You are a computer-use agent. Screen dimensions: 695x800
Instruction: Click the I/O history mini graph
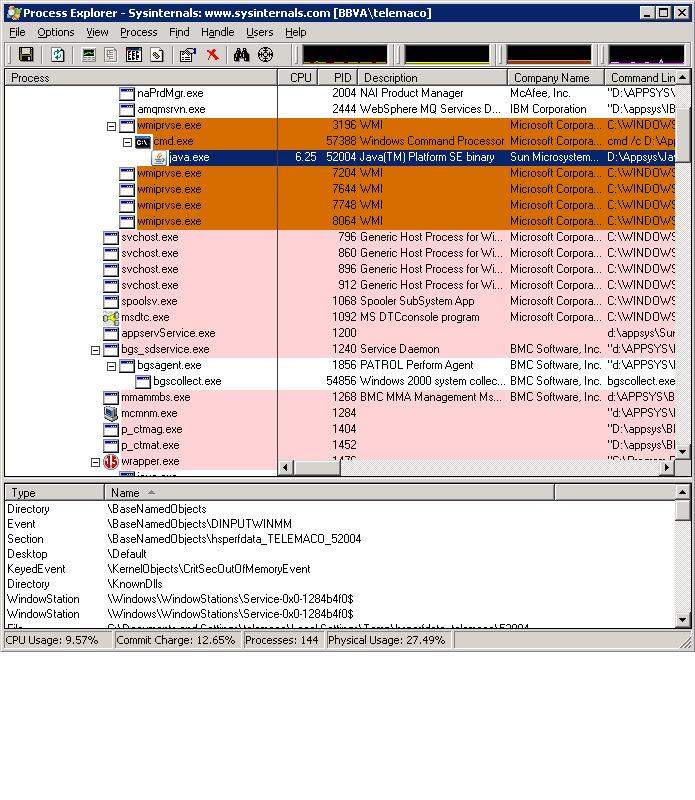coord(646,55)
